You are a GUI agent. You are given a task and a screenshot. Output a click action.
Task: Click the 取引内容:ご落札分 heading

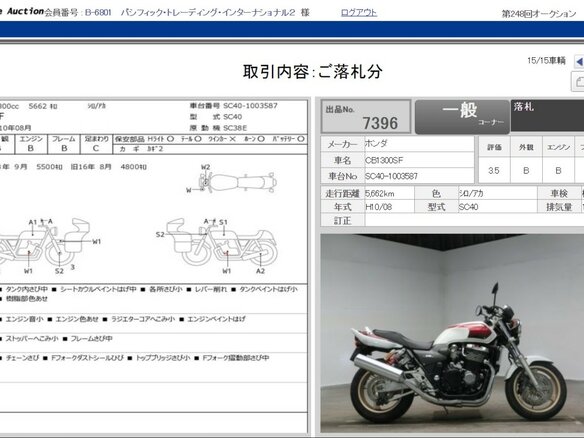click(x=312, y=72)
